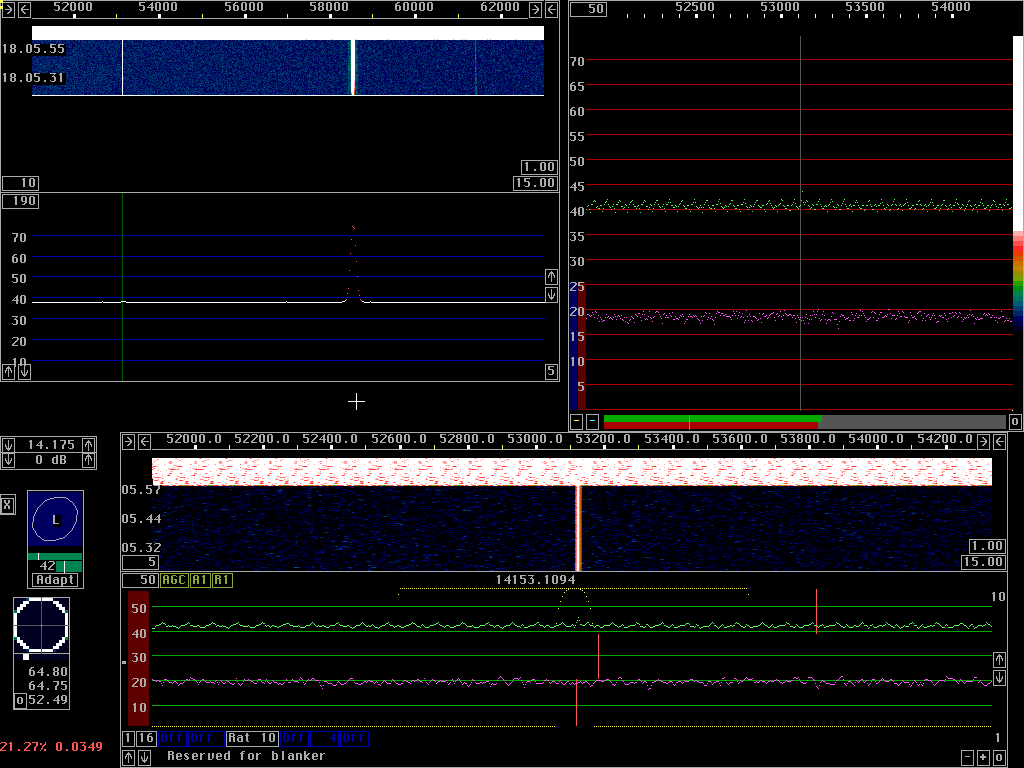Click left arrow left of 52000.0 baseband scale

click(x=145, y=441)
